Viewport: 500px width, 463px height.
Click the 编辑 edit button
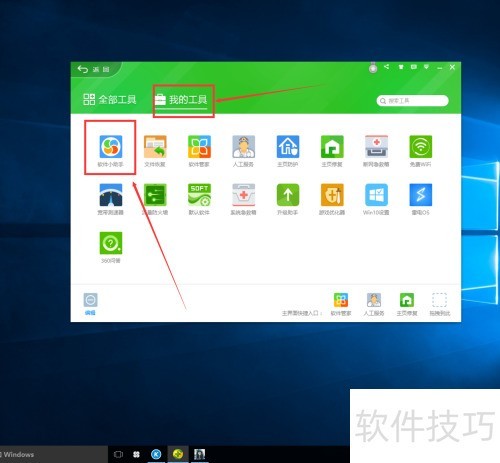pyautogui.click(x=90, y=304)
